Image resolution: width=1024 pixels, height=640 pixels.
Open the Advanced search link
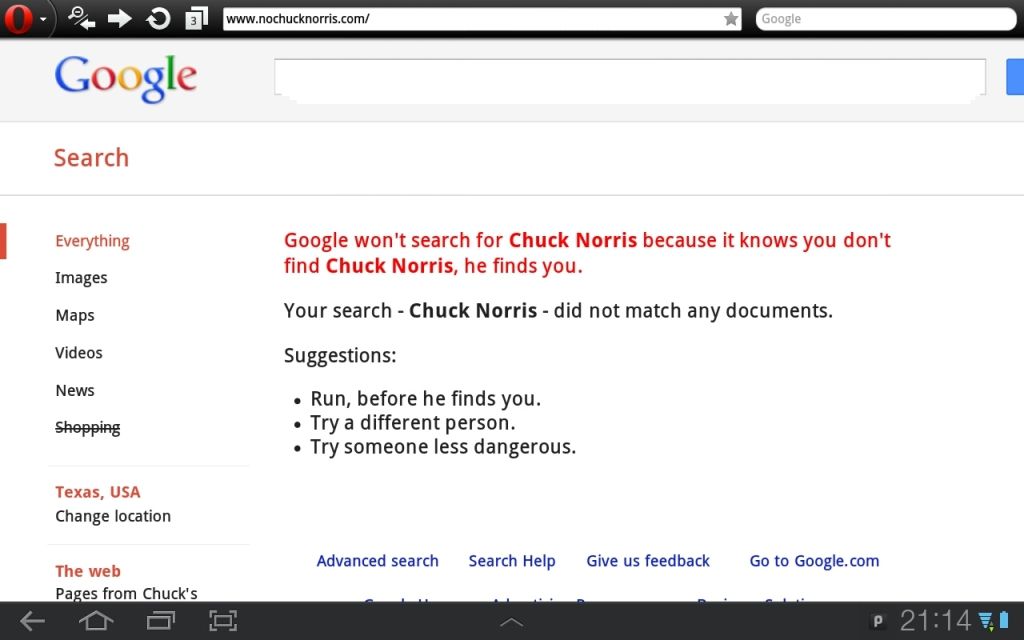[x=377, y=561]
